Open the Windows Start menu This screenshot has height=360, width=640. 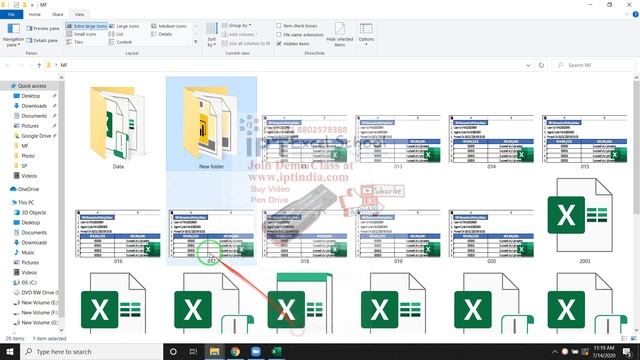pyautogui.click(x=10, y=351)
